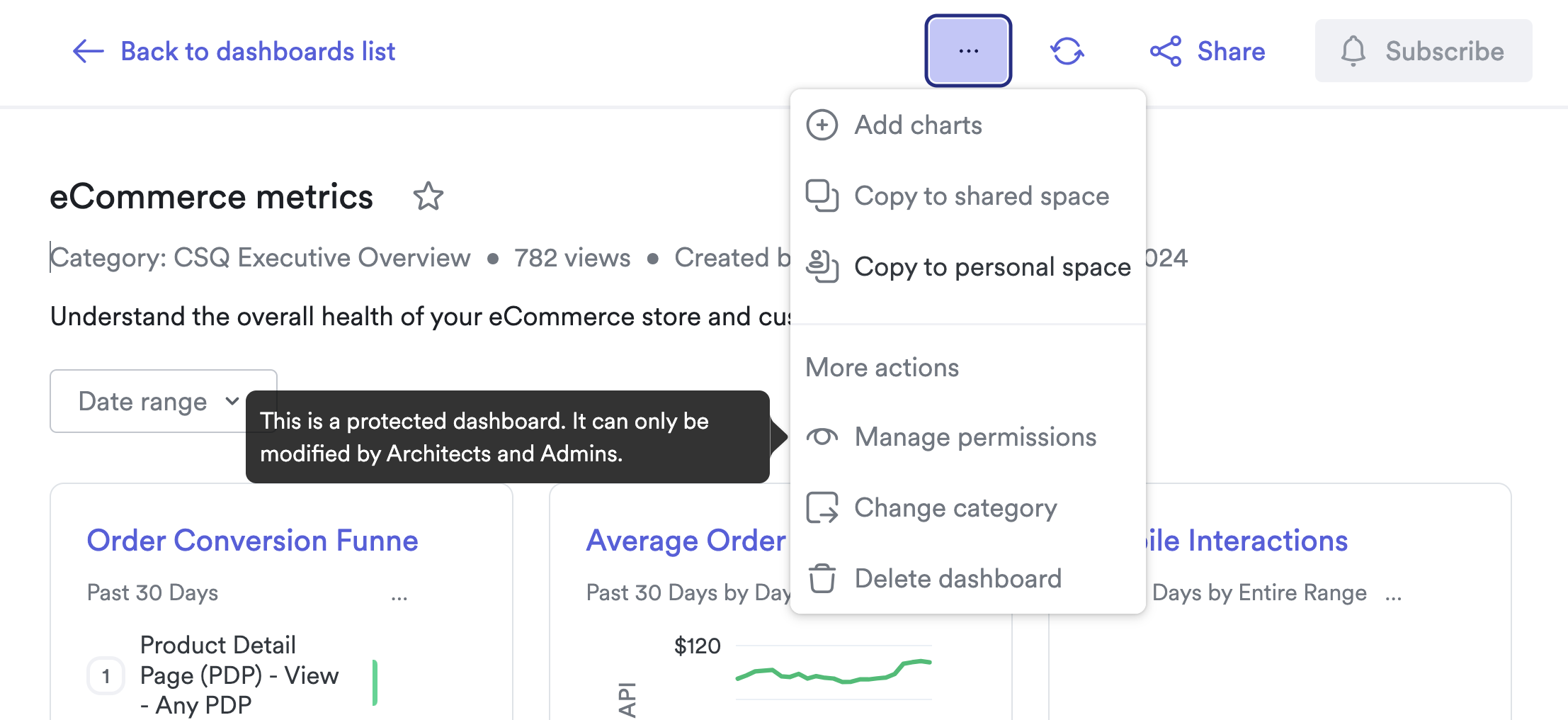Click the Copy to shared space icon
The width and height of the screenshot is (1568, 720).
(x=822, y=196)
